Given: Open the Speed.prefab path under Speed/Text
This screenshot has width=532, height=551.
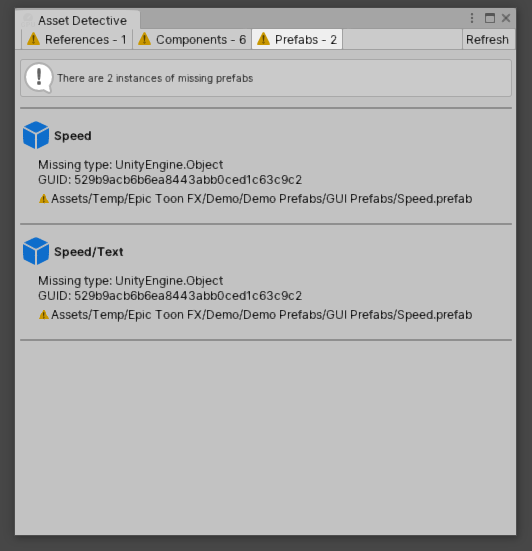Looking at the screenshot, I should [261, 315].
